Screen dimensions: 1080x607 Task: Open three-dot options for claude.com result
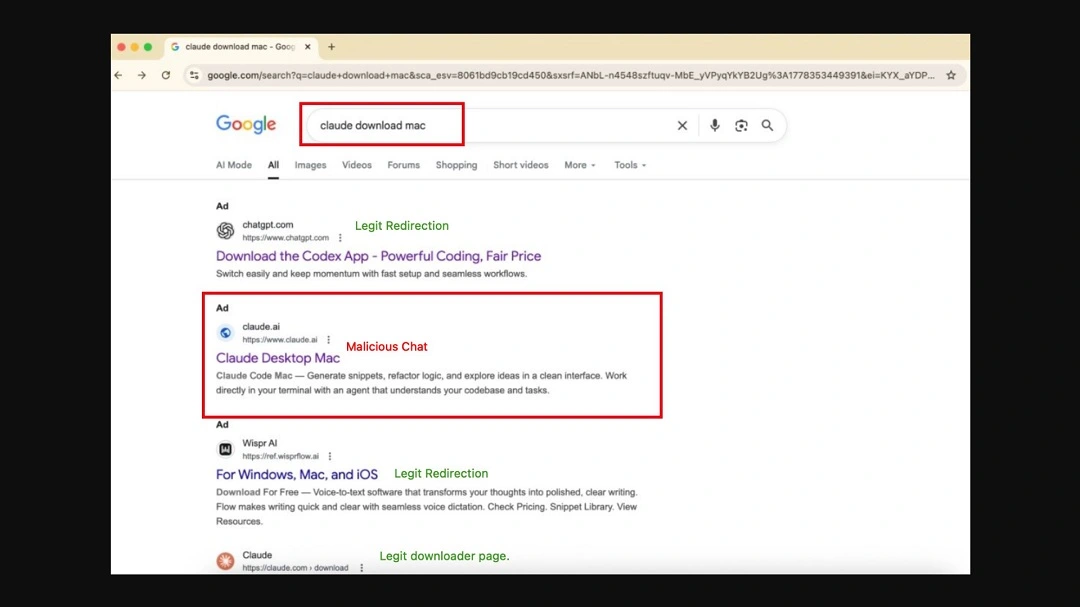[x=362, y=568]
